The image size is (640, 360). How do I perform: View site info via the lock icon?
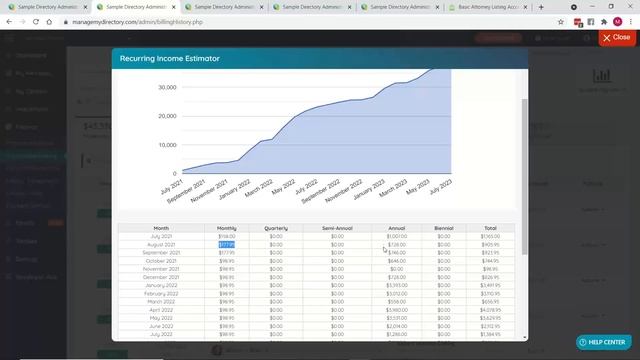click(65, 22)
